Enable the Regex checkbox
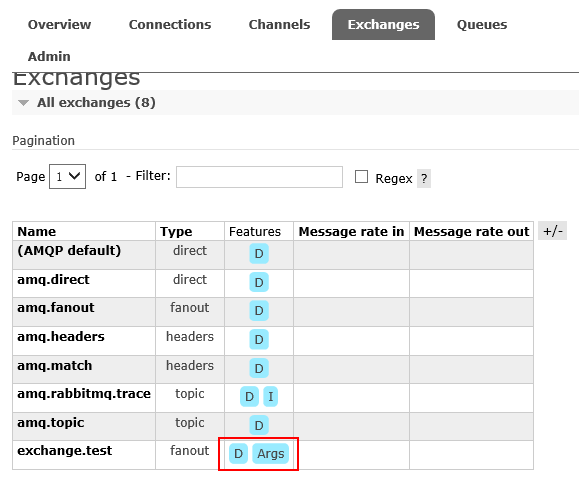This screenshot has height=479, width=579. coord(361,177)
